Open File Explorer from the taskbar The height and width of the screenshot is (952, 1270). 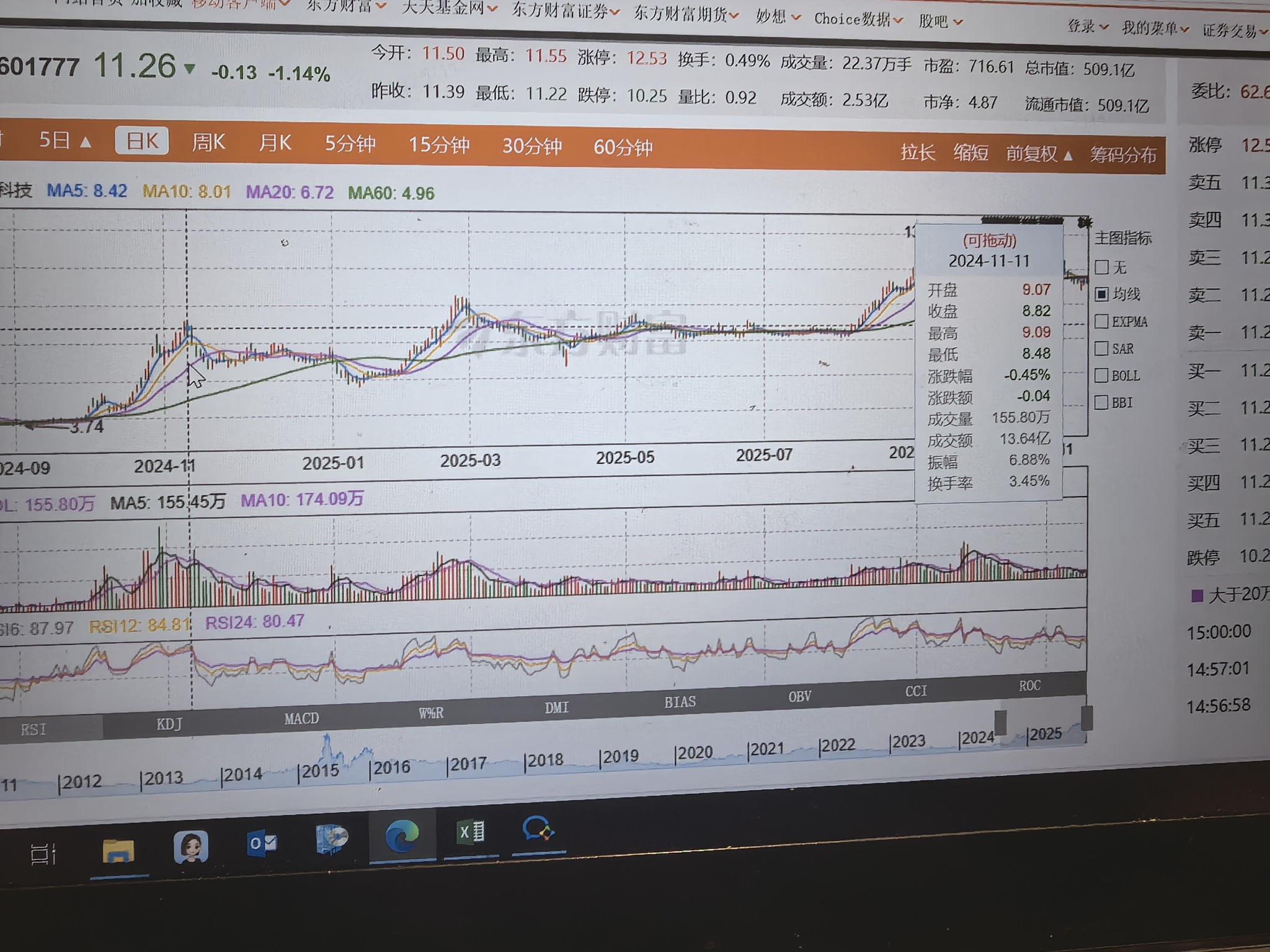(x=118, y=851)
